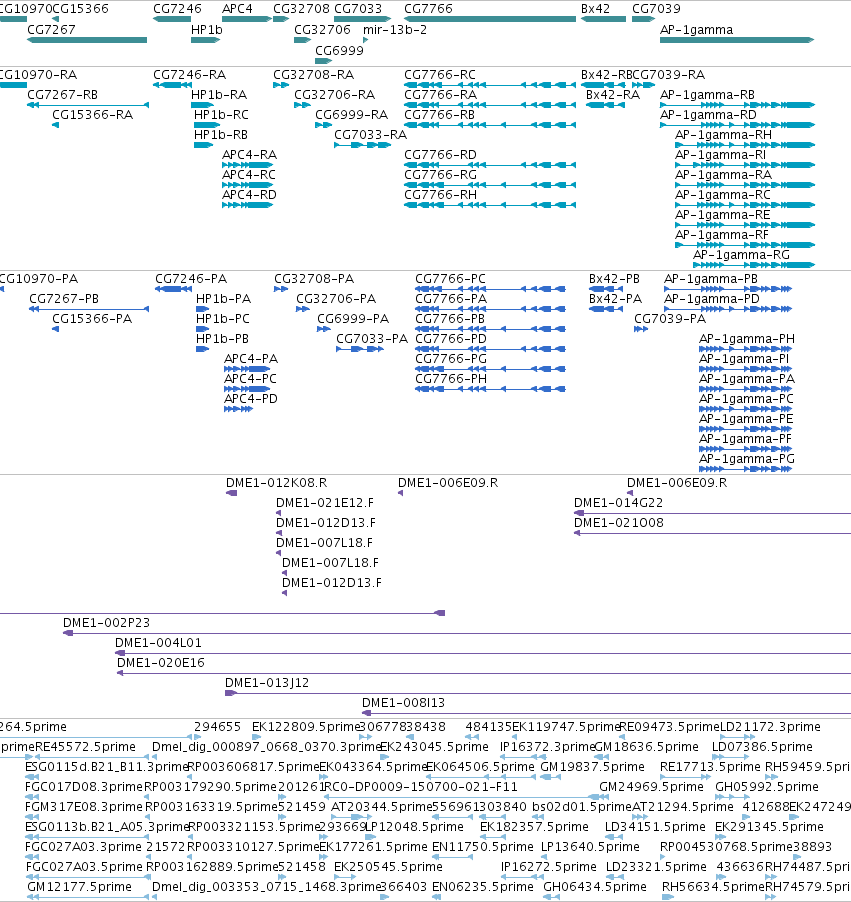Open EST GM24969.5prime
The height and width of the screenshot is (902, 851).
click(x=651, y=787)
